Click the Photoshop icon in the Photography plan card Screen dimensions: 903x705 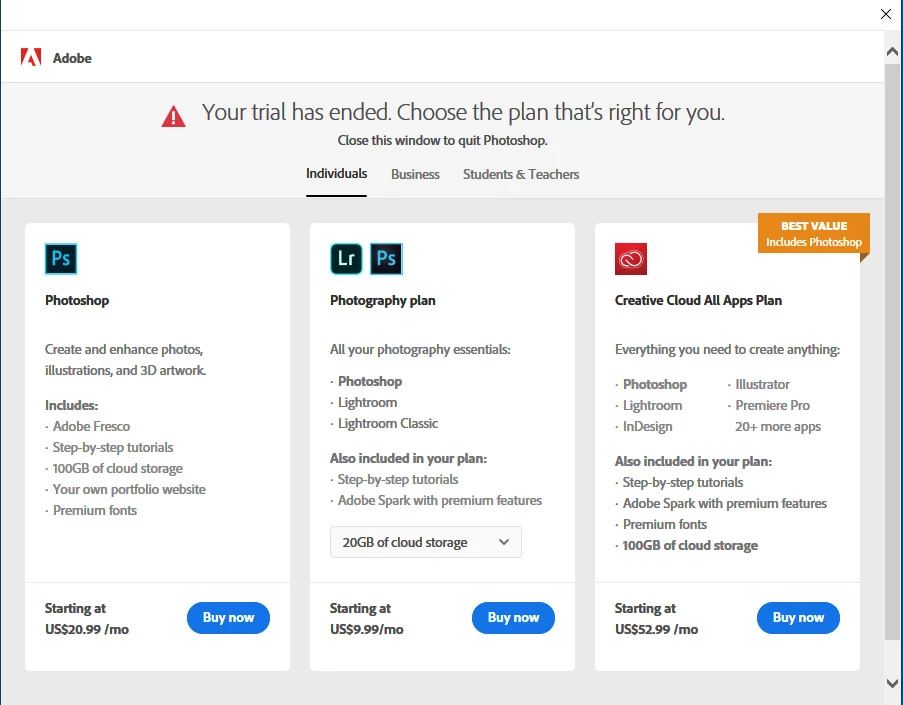386,259
